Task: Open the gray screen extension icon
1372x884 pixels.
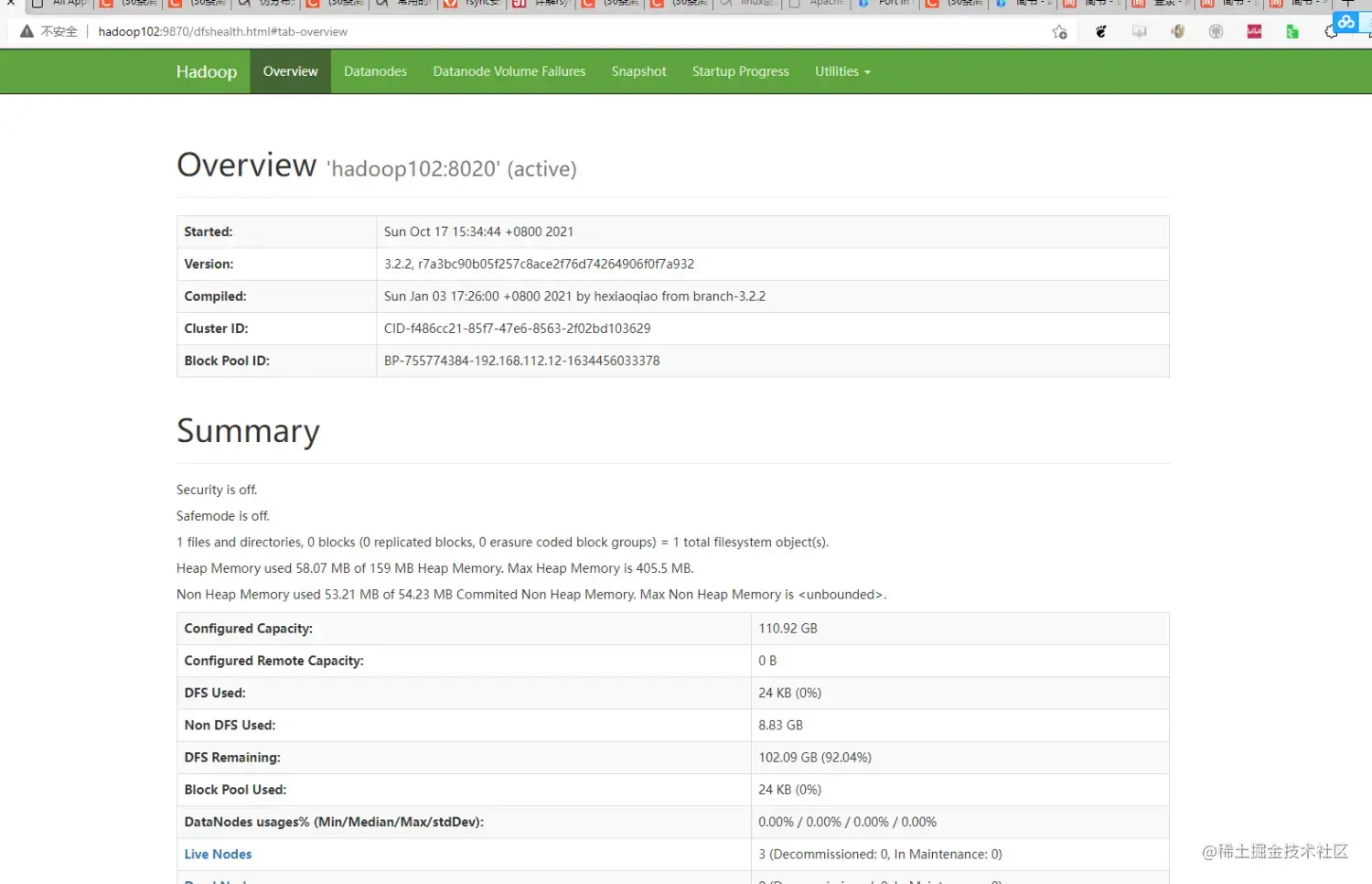Action: (x=1140, y=32)
